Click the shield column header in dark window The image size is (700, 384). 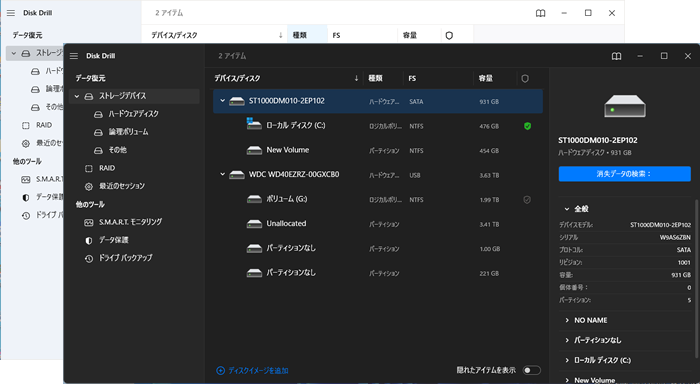tap(525, 79)
